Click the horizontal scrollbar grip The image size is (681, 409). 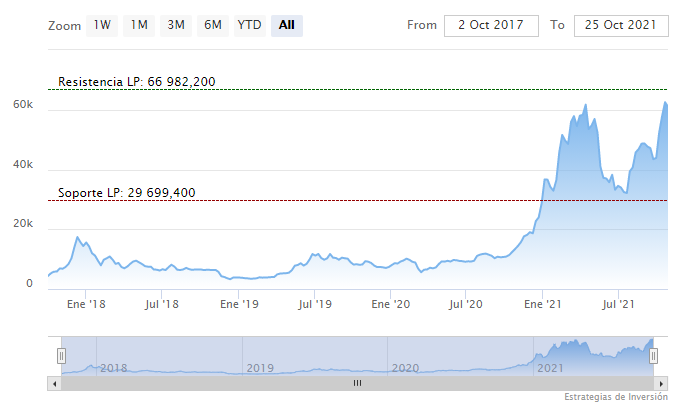click(x=357, y=383)
